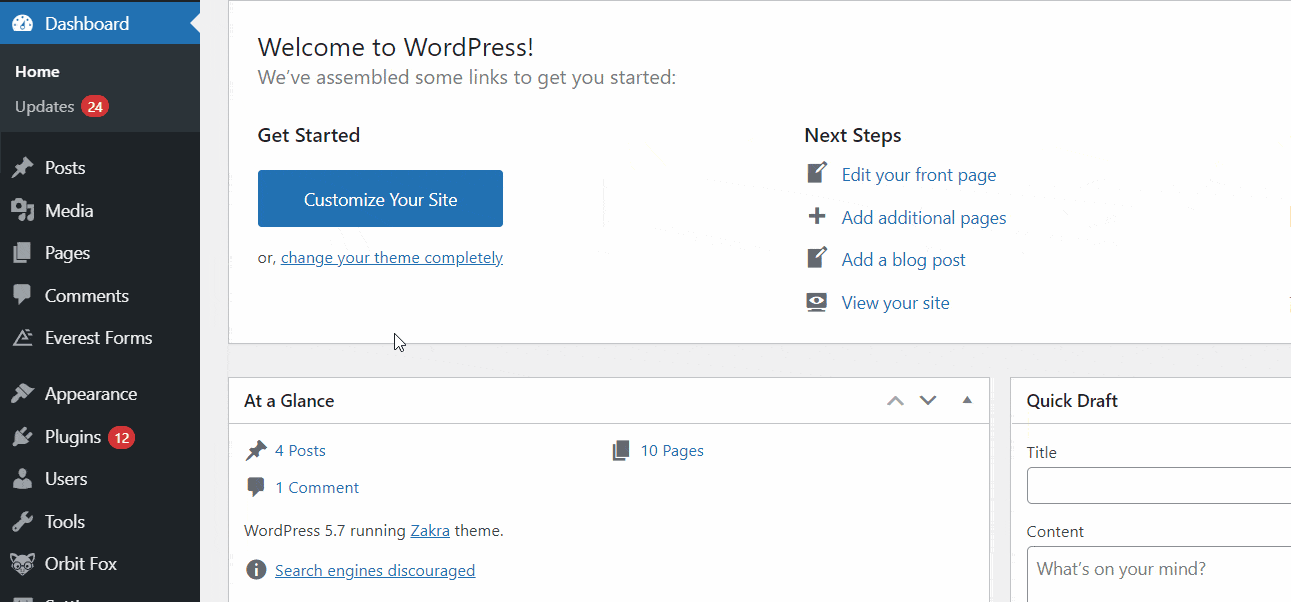
Task: Click the Users person icon
Action: coord(22,479)
